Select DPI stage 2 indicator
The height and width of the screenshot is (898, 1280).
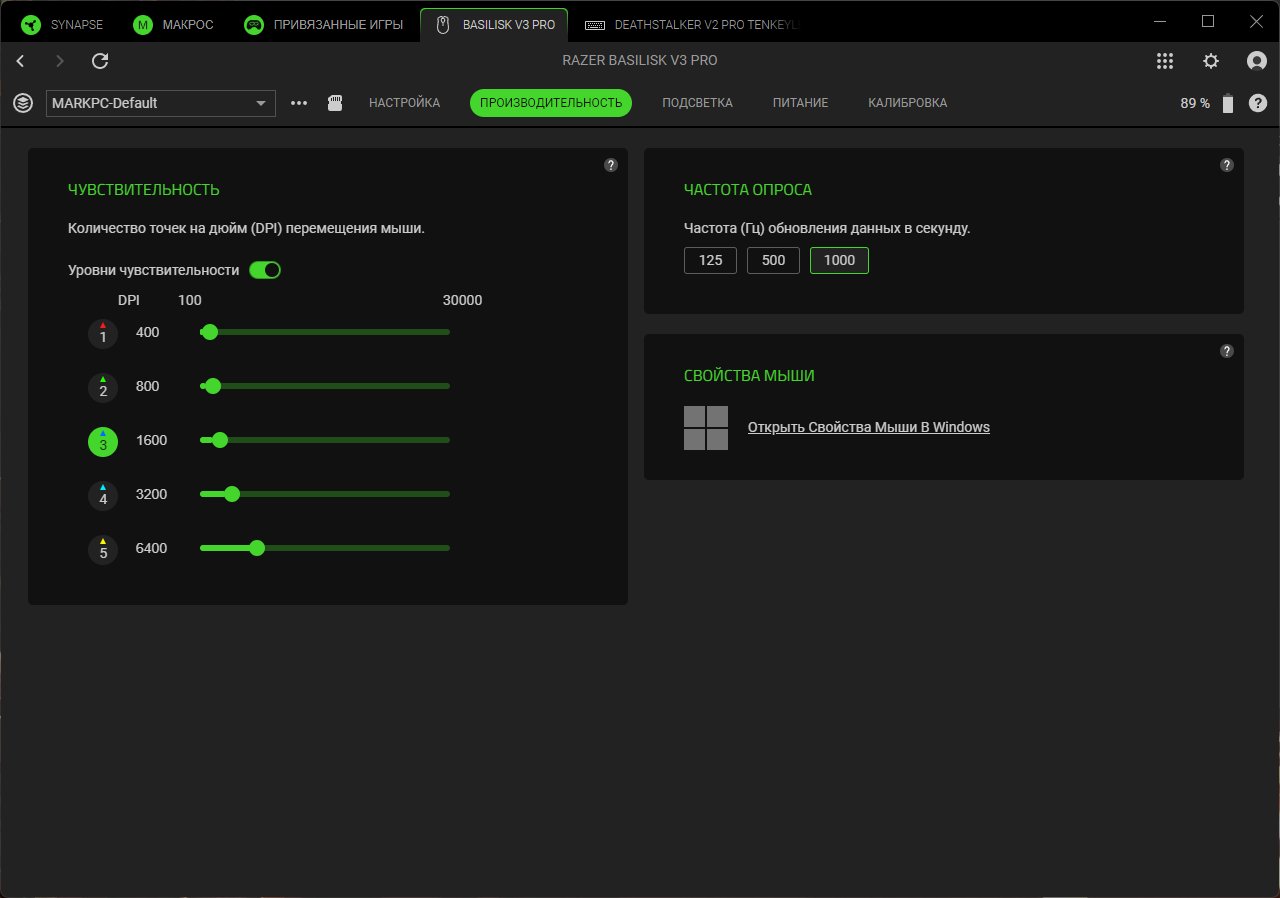pyautogui.click(x=103, y=387)
